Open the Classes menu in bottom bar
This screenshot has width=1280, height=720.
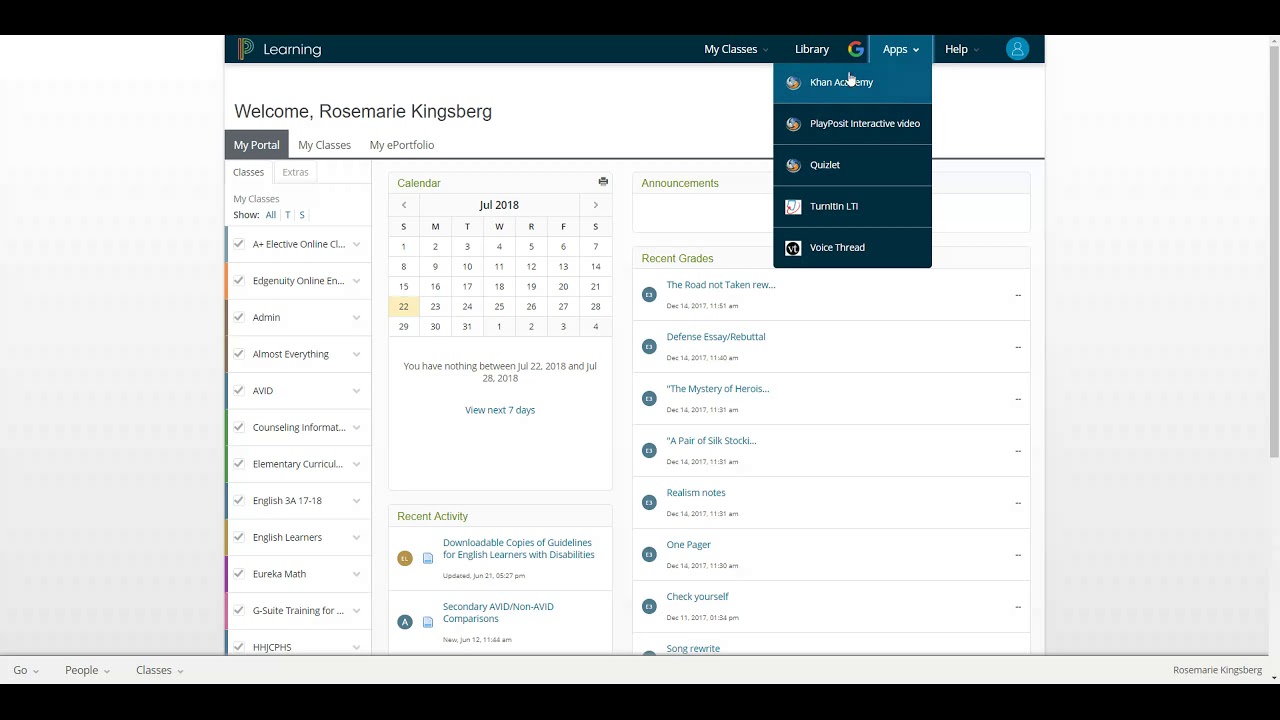160,670
